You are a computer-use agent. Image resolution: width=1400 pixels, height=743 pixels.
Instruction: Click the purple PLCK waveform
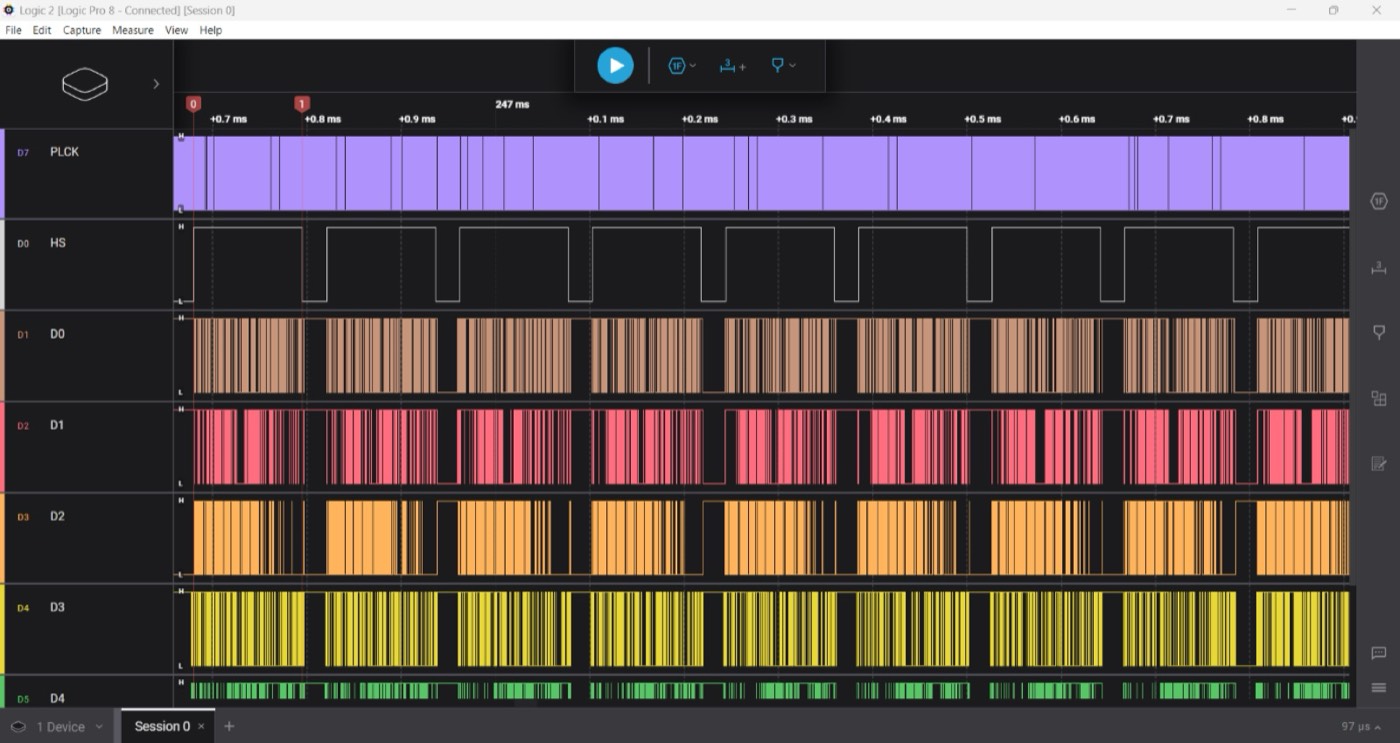[x=761, y=173]
